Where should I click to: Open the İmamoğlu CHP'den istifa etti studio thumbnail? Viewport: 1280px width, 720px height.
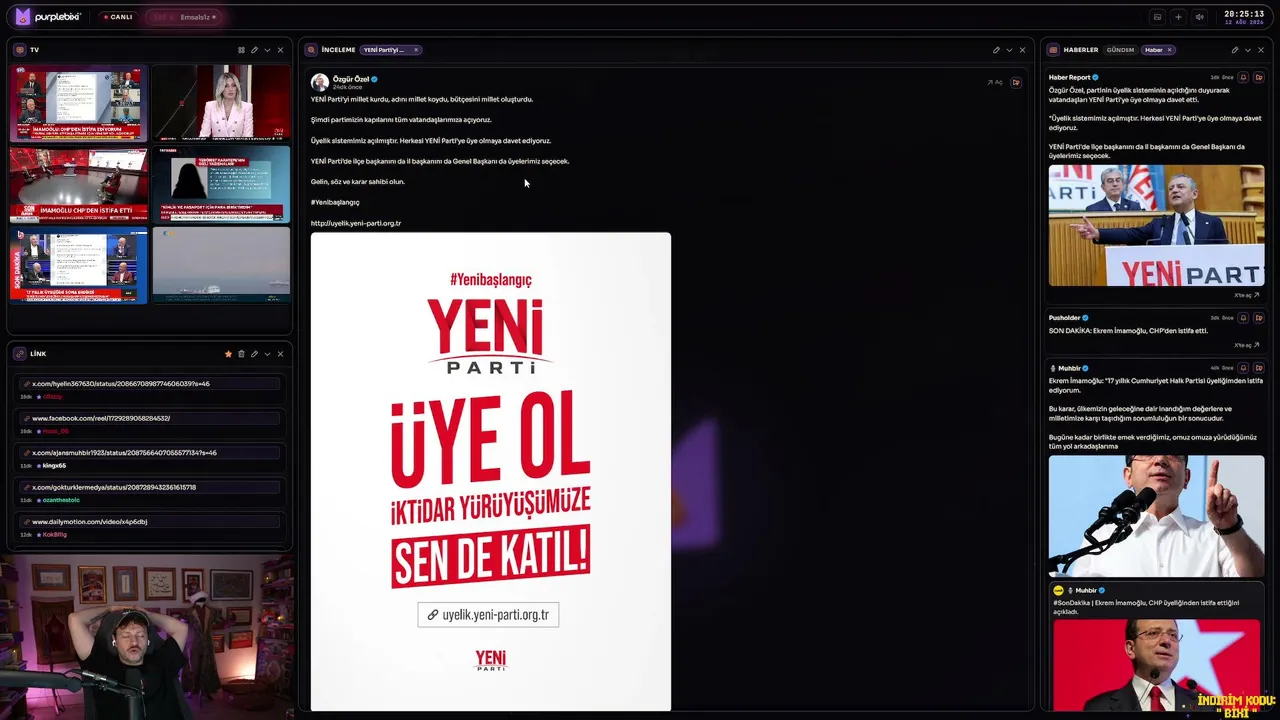click(79, 185)
